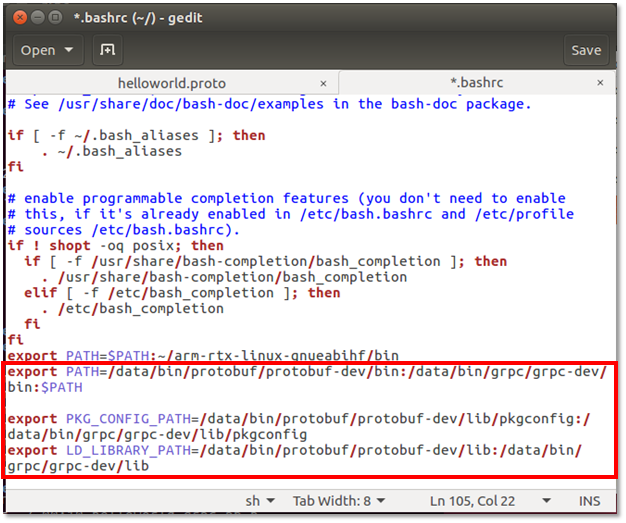The width and height of the screenshot is (626, 523).
Task: Create a new document with the toolbar icon
Action: pyautogui.click(x=107, y=50)
